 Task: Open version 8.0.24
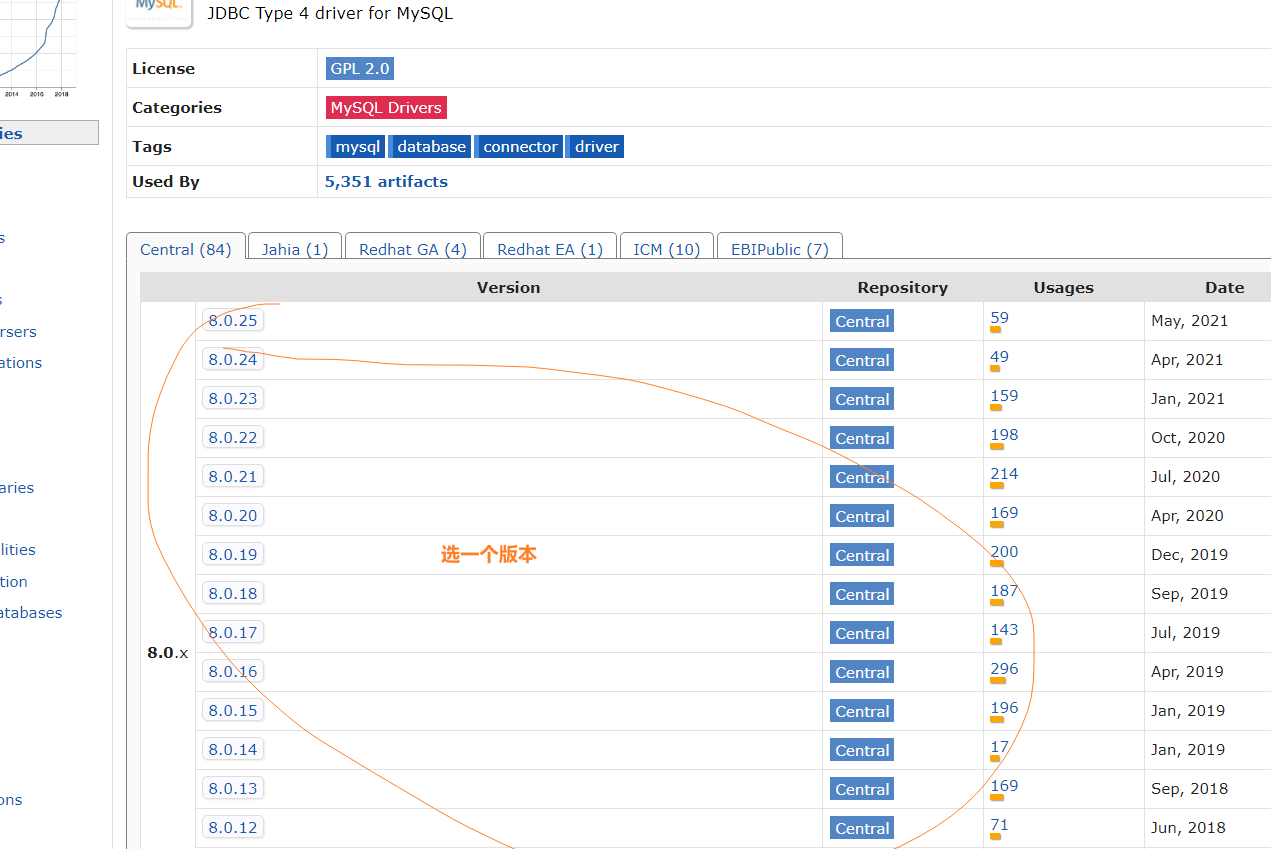pos(233,360)
